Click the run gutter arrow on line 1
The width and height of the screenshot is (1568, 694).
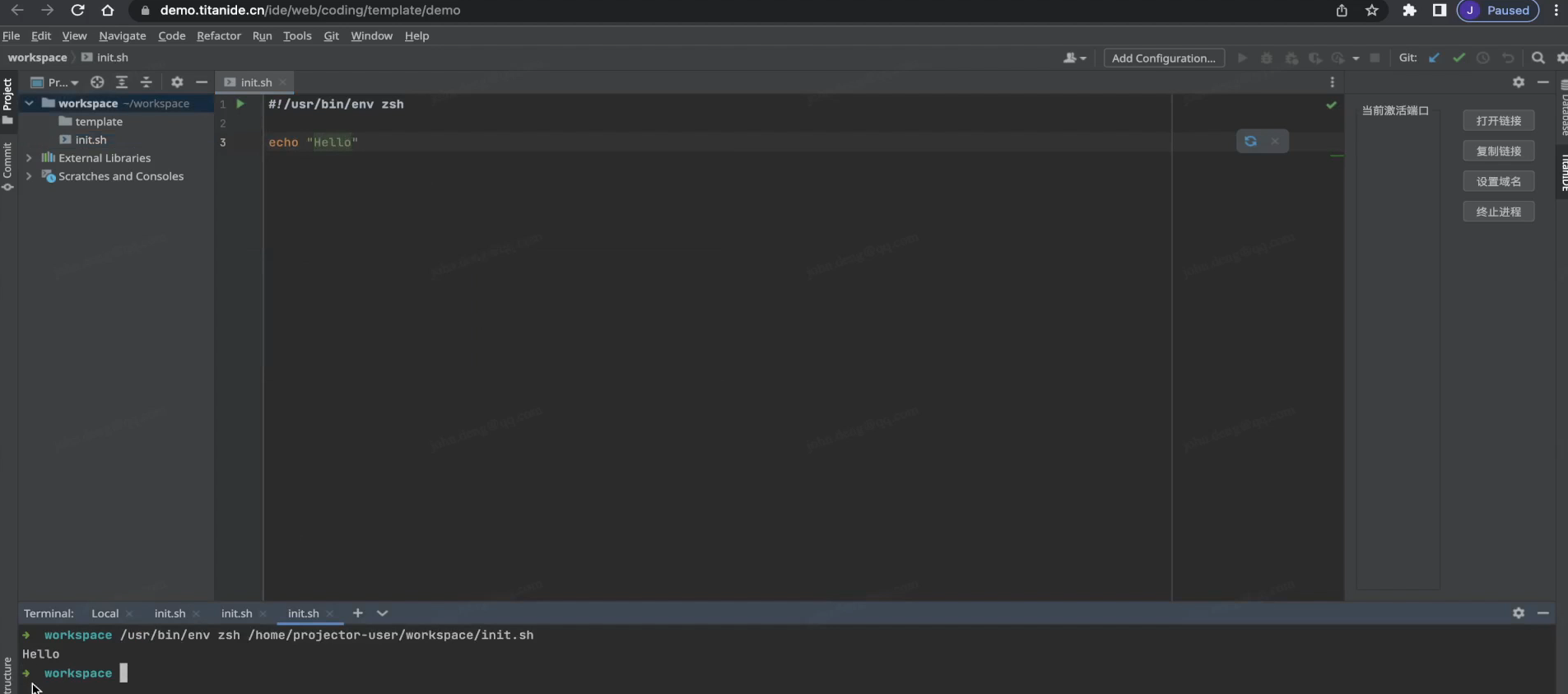(x=240, y=104)
